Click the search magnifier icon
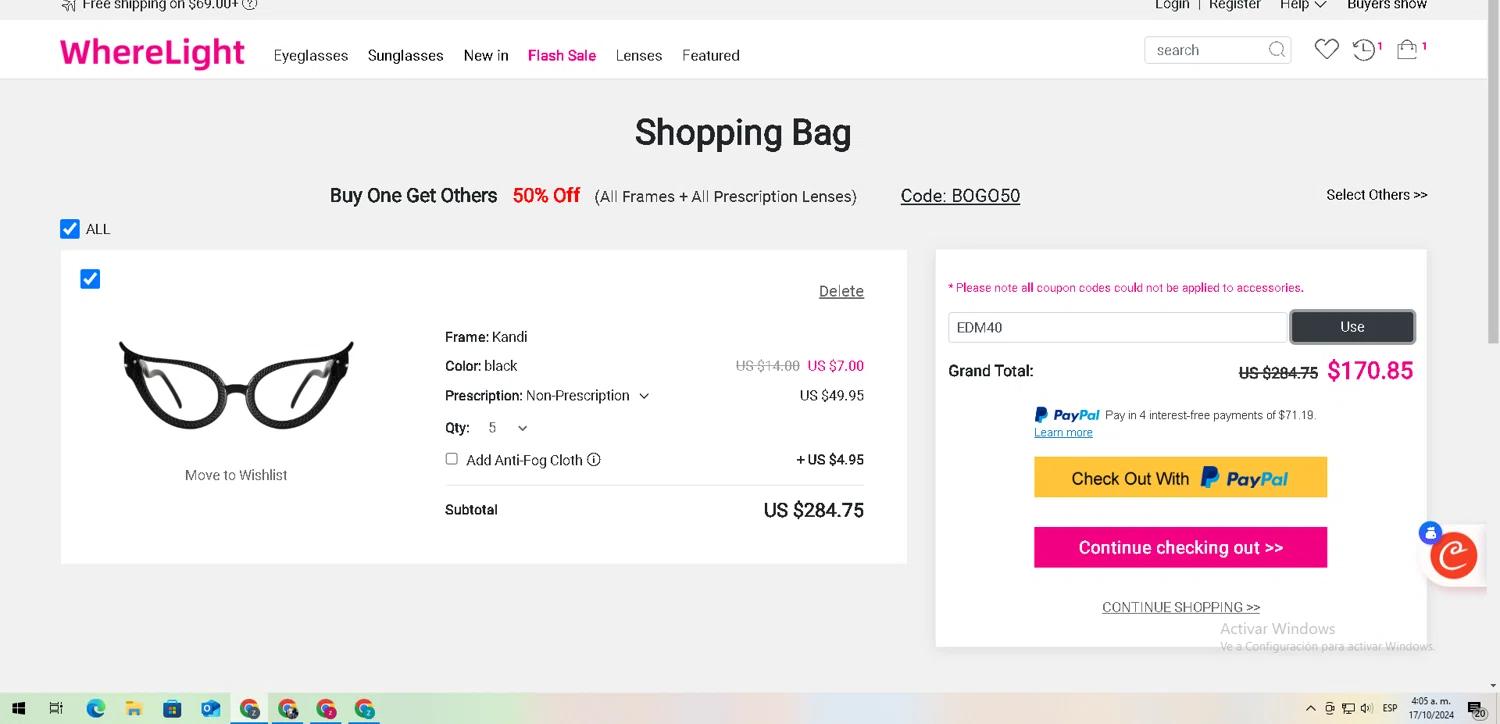 click(1277, 50)
